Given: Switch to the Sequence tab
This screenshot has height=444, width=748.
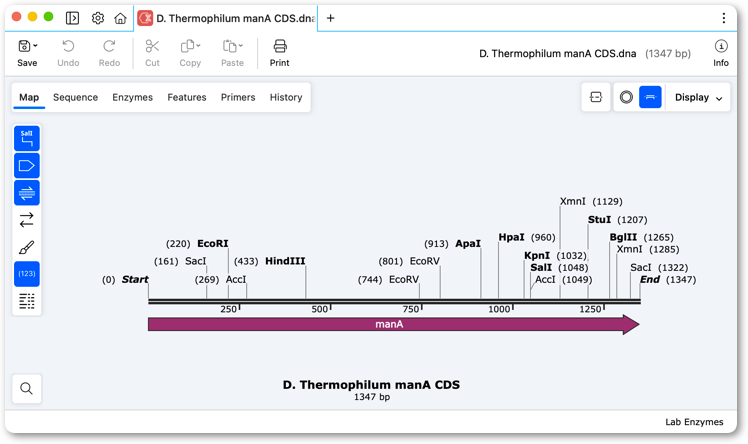Looking at the screenshot, I should pyautogui.click(x=75, y=97).
